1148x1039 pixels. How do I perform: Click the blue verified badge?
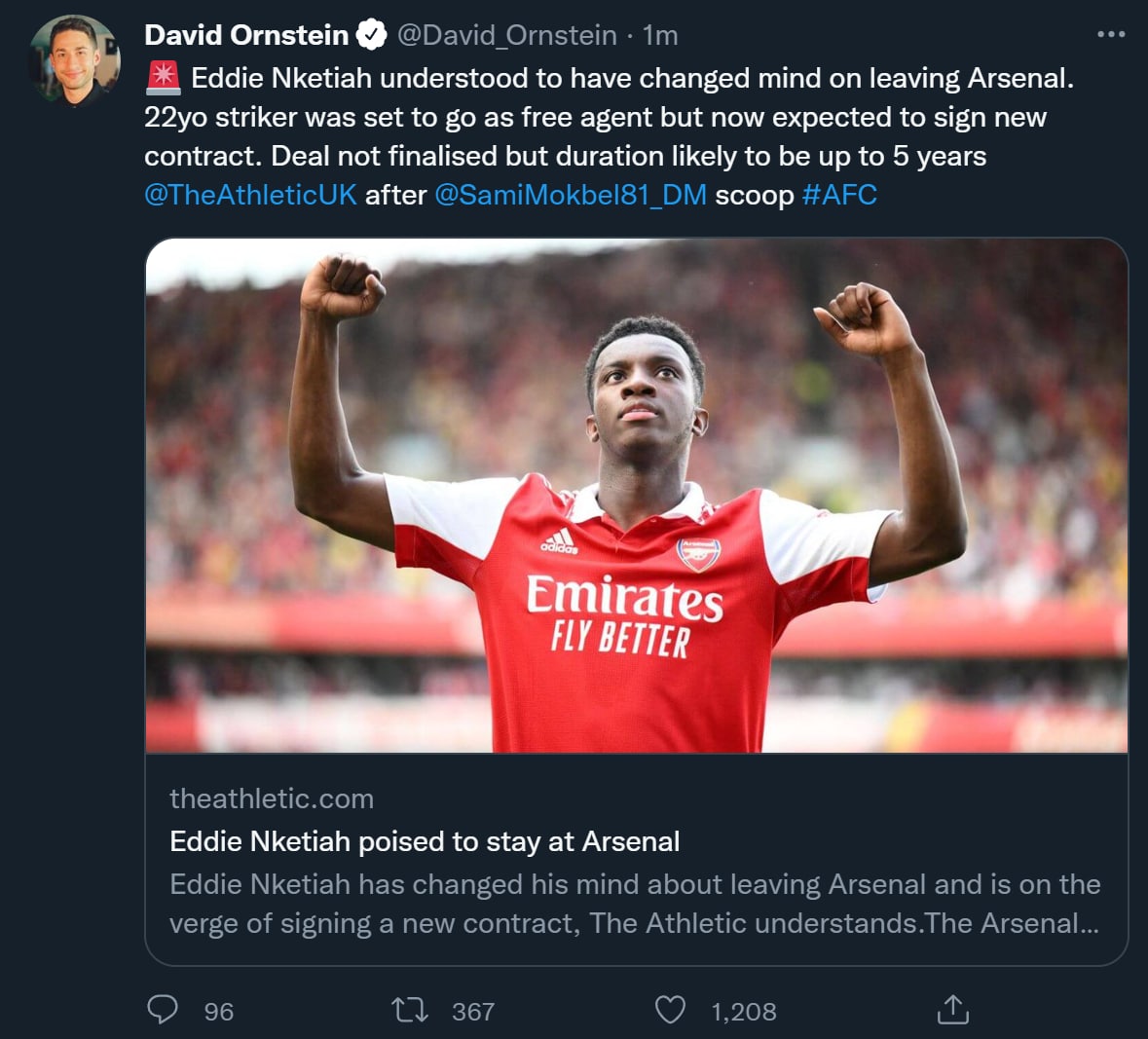click(372, 35)
